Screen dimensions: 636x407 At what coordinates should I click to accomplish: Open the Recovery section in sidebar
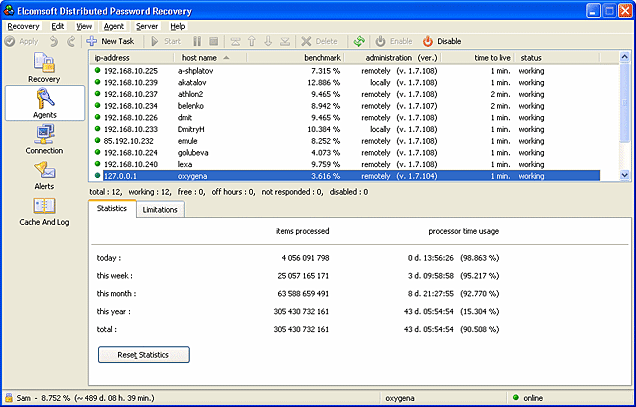click(x=44, y=68)
